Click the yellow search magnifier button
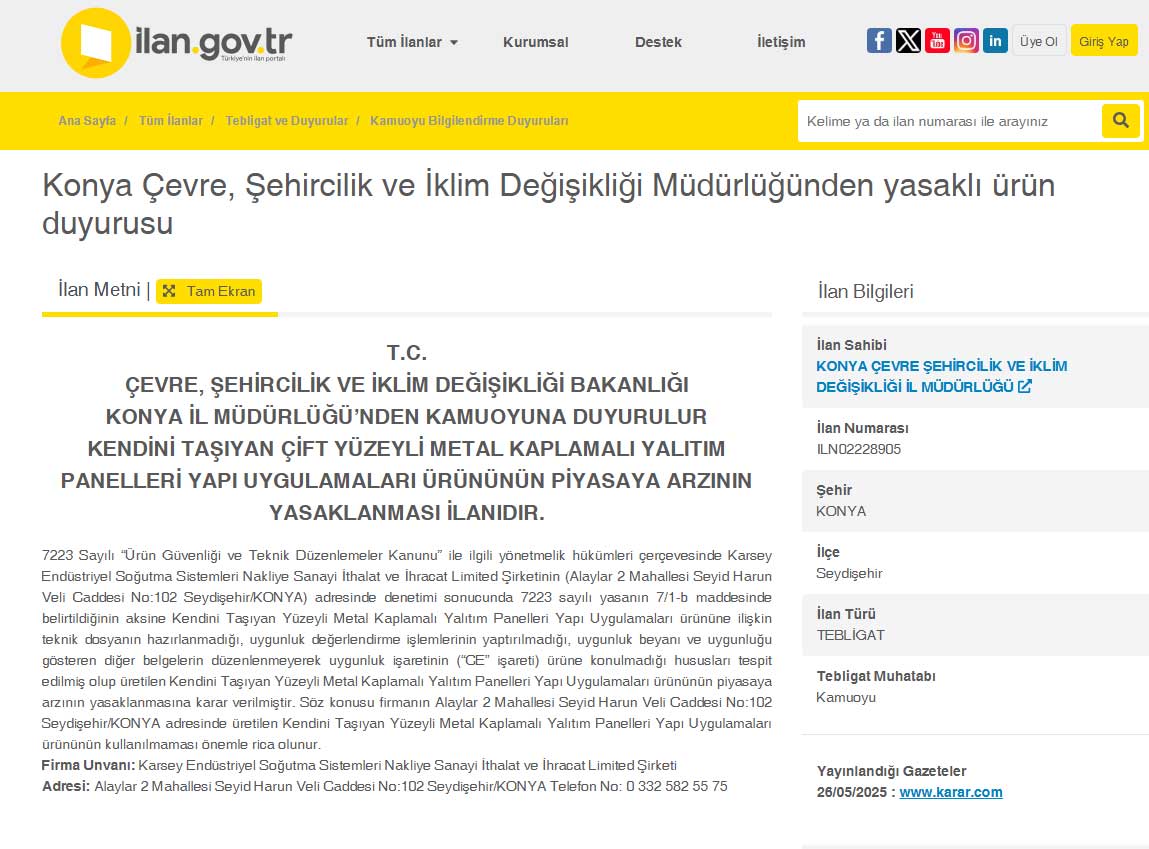This screenshot has width=1149, height=849. (x=1120, y=120)
